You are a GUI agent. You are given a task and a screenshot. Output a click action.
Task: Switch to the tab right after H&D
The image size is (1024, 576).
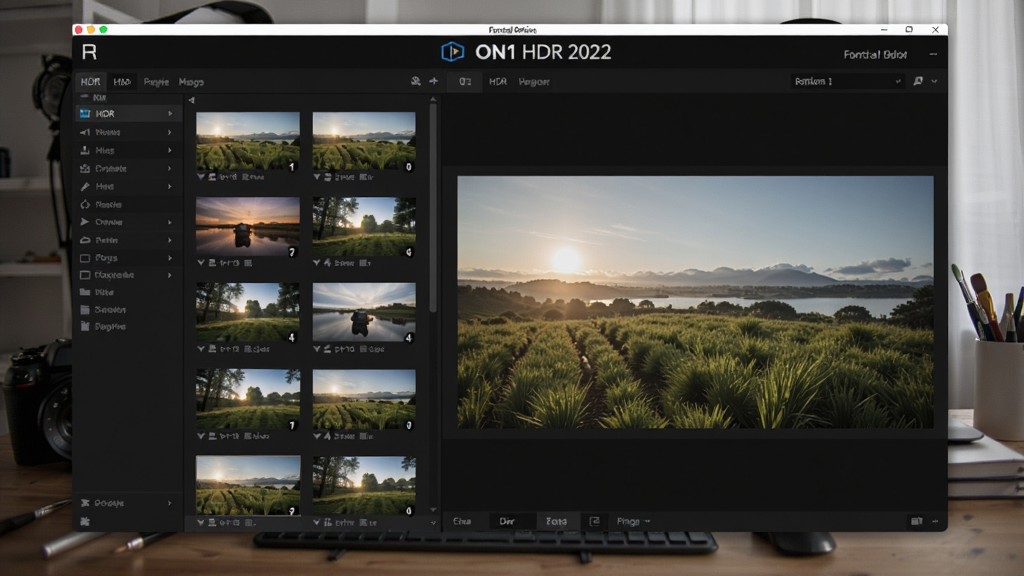[156, 82]
